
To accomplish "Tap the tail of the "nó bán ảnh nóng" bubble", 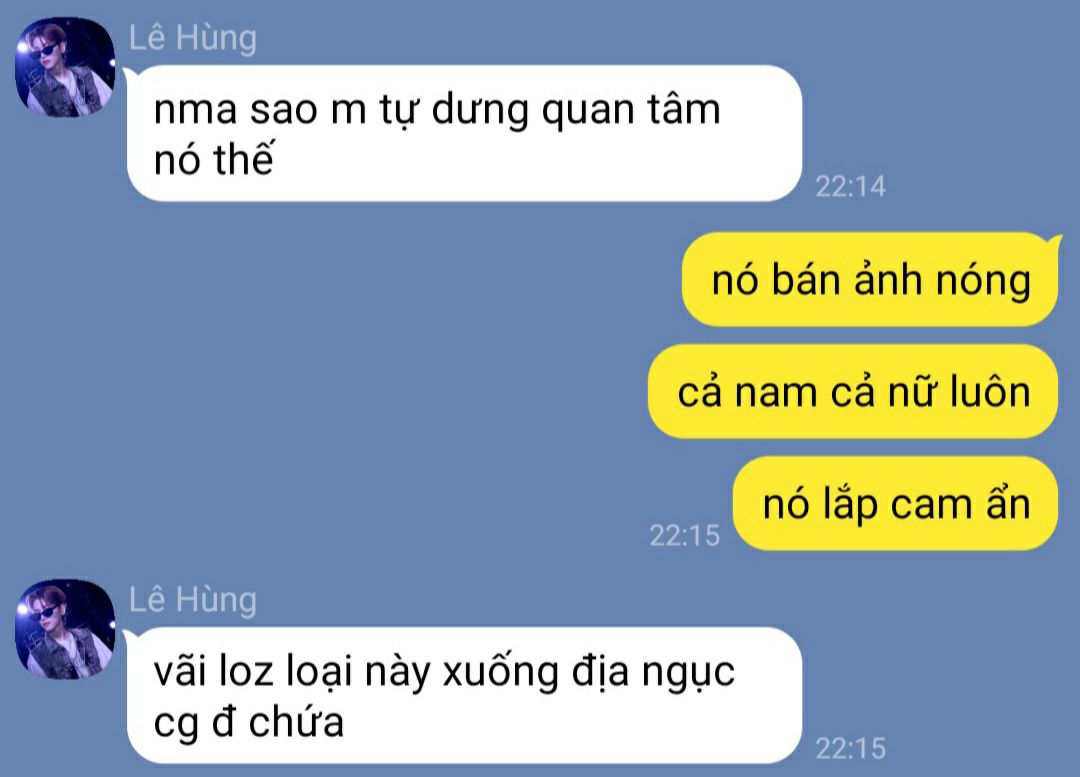I will [x=1053, y=241].
